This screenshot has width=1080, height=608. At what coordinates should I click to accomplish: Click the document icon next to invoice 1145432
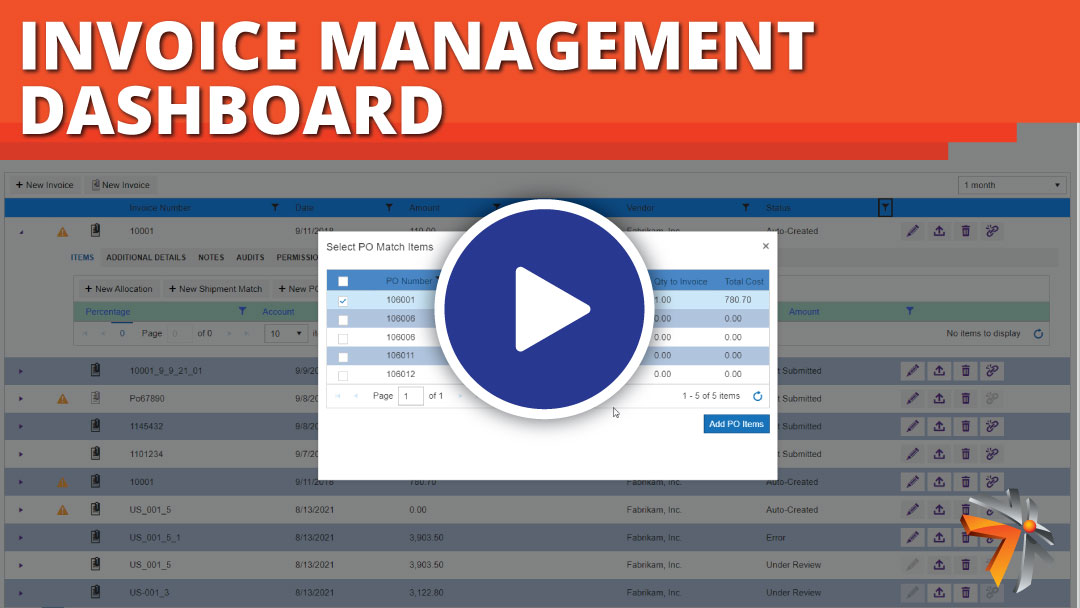[x=95, y=426]
